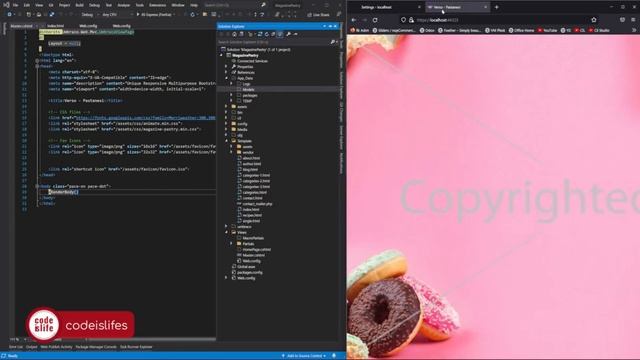Select recipes.html in Solution Explorer
The height and width of the screenshot is (360, 640).
(252, 215)
